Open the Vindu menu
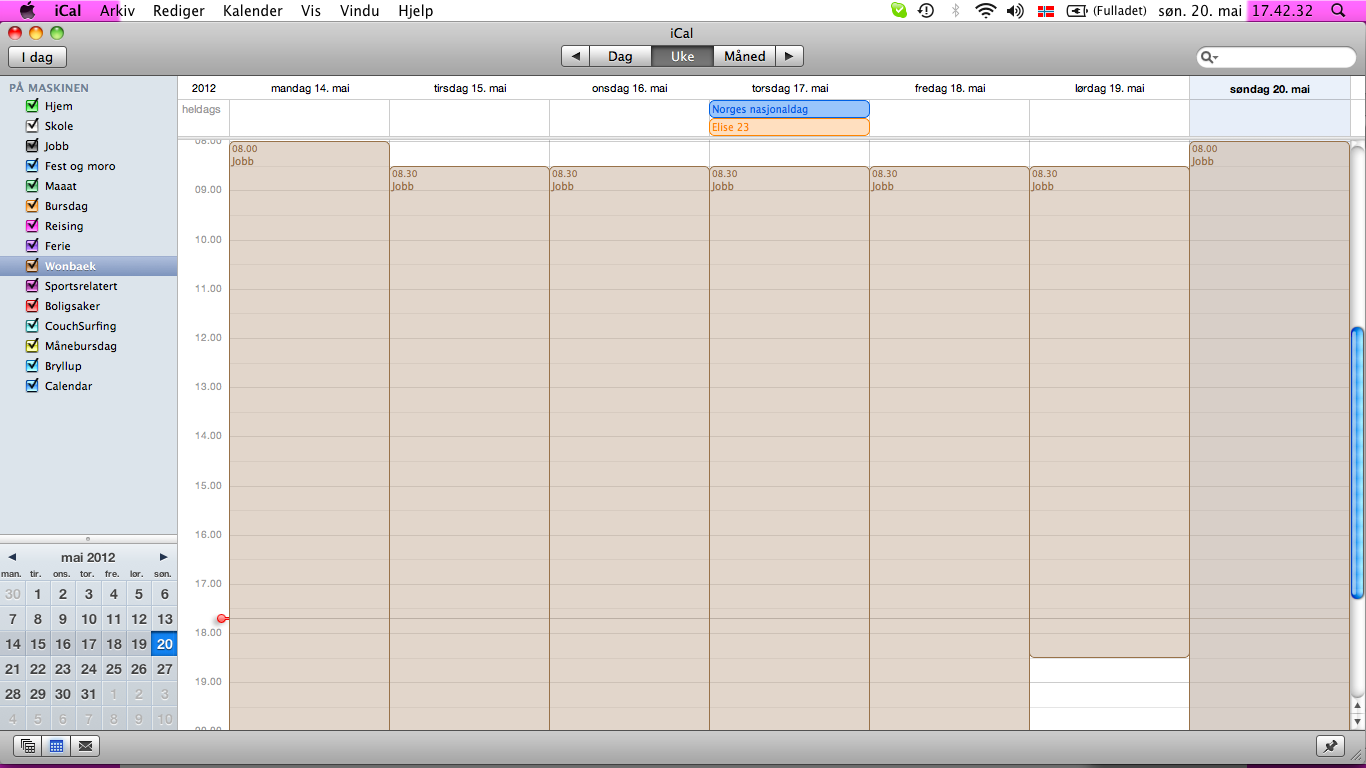The height and width of the screenshot is (768, 1366). coord(360,11)
